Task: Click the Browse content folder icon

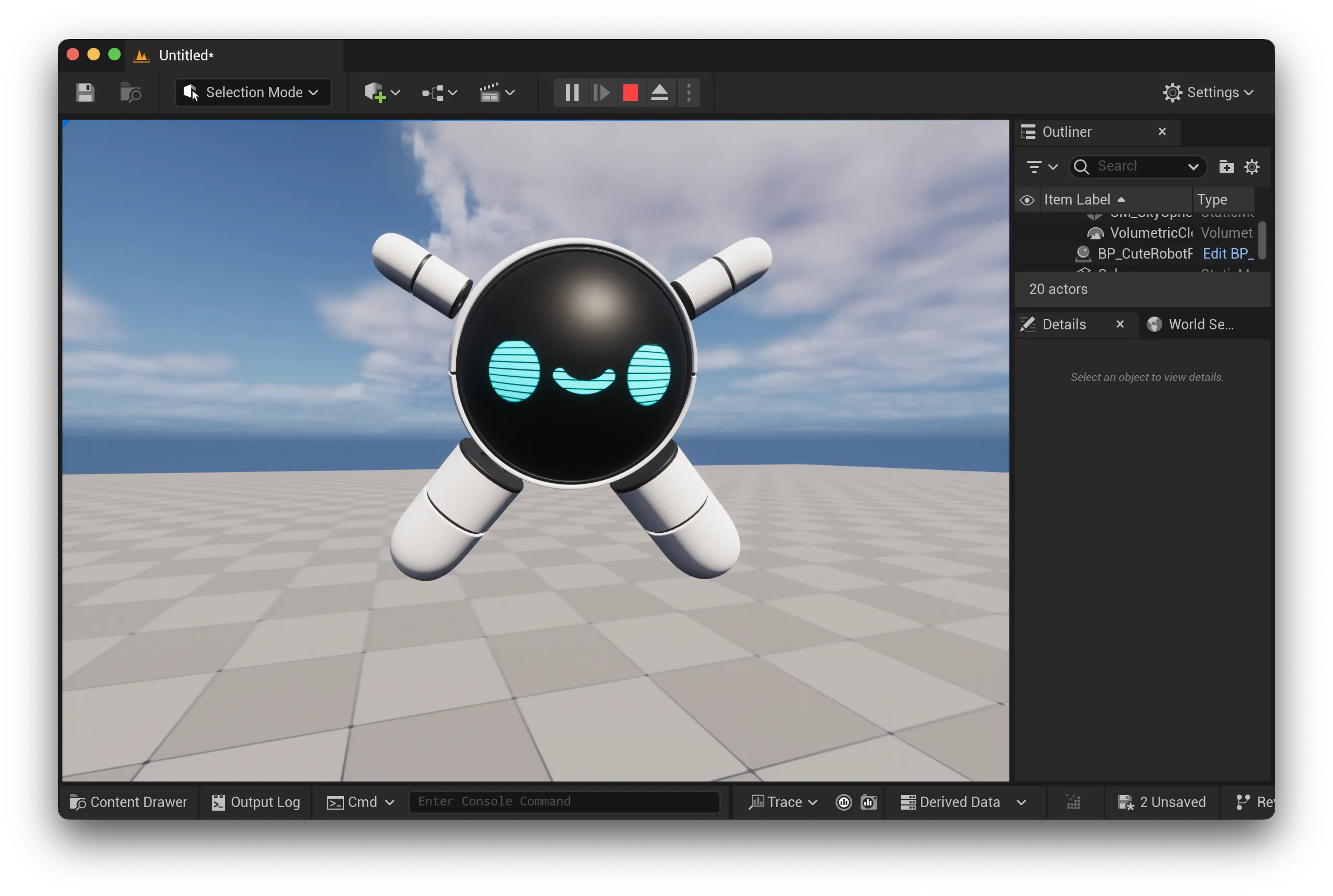Action: [130, 93]
